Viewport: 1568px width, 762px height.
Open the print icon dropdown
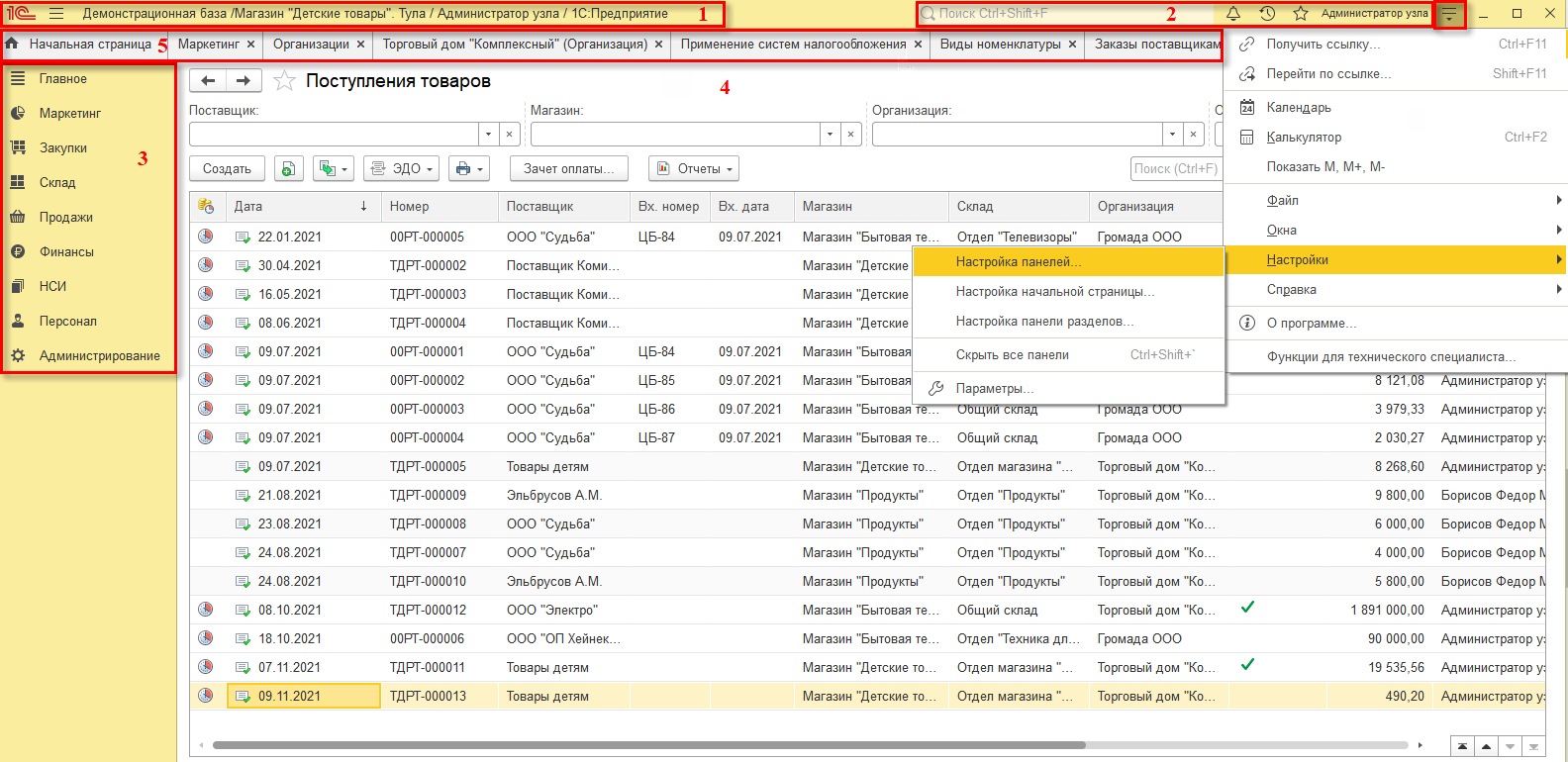point(469,169)
